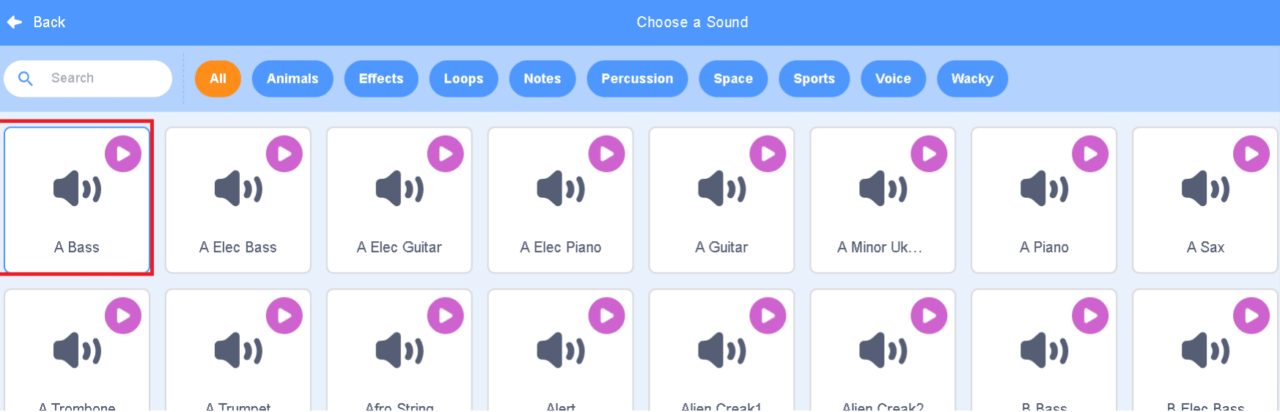The image size is (1280, 412).
Task: Filter sounds by Effects category
Action: (381, 79)
